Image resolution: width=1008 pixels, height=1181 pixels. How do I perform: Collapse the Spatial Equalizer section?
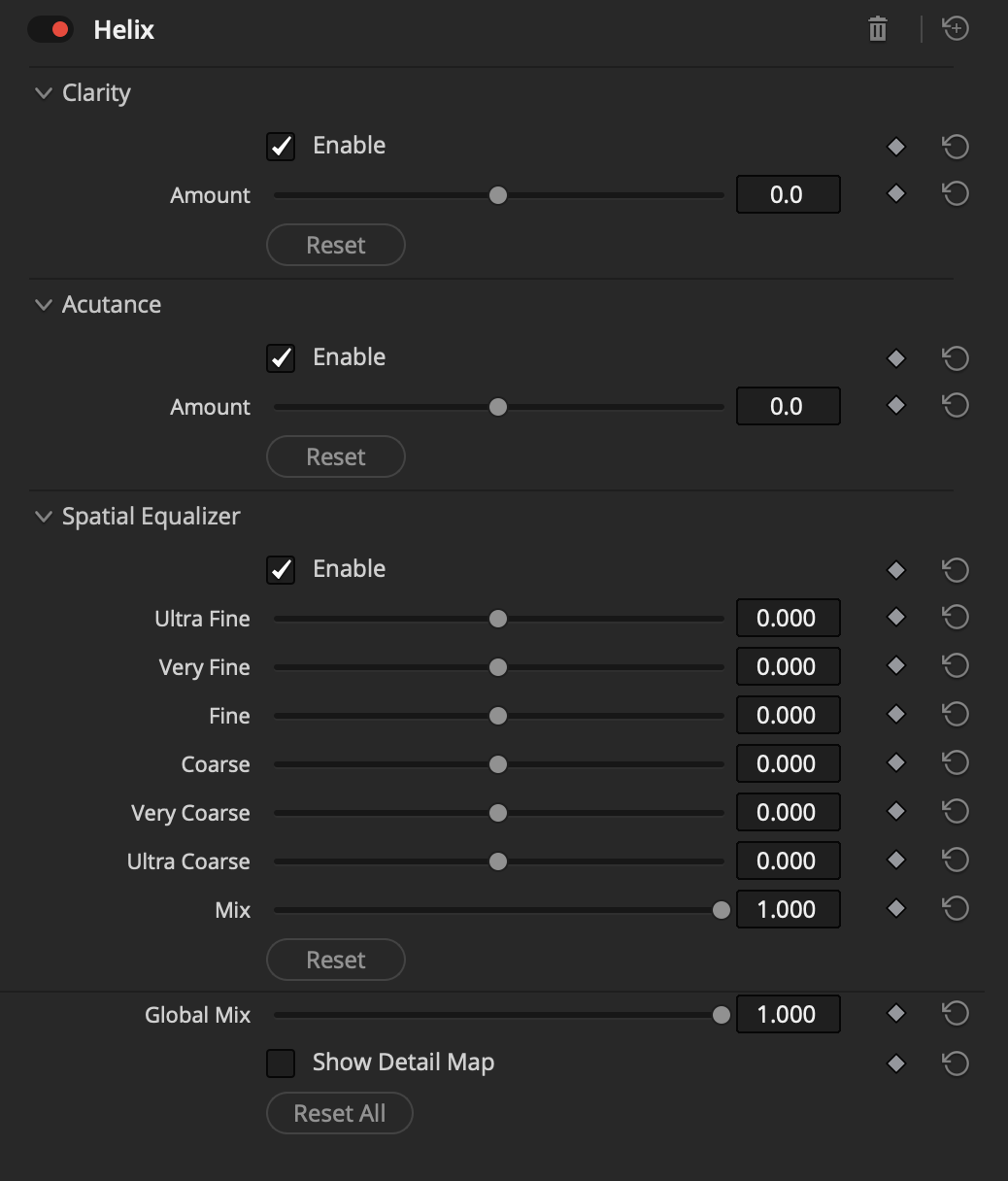[43, 516]
